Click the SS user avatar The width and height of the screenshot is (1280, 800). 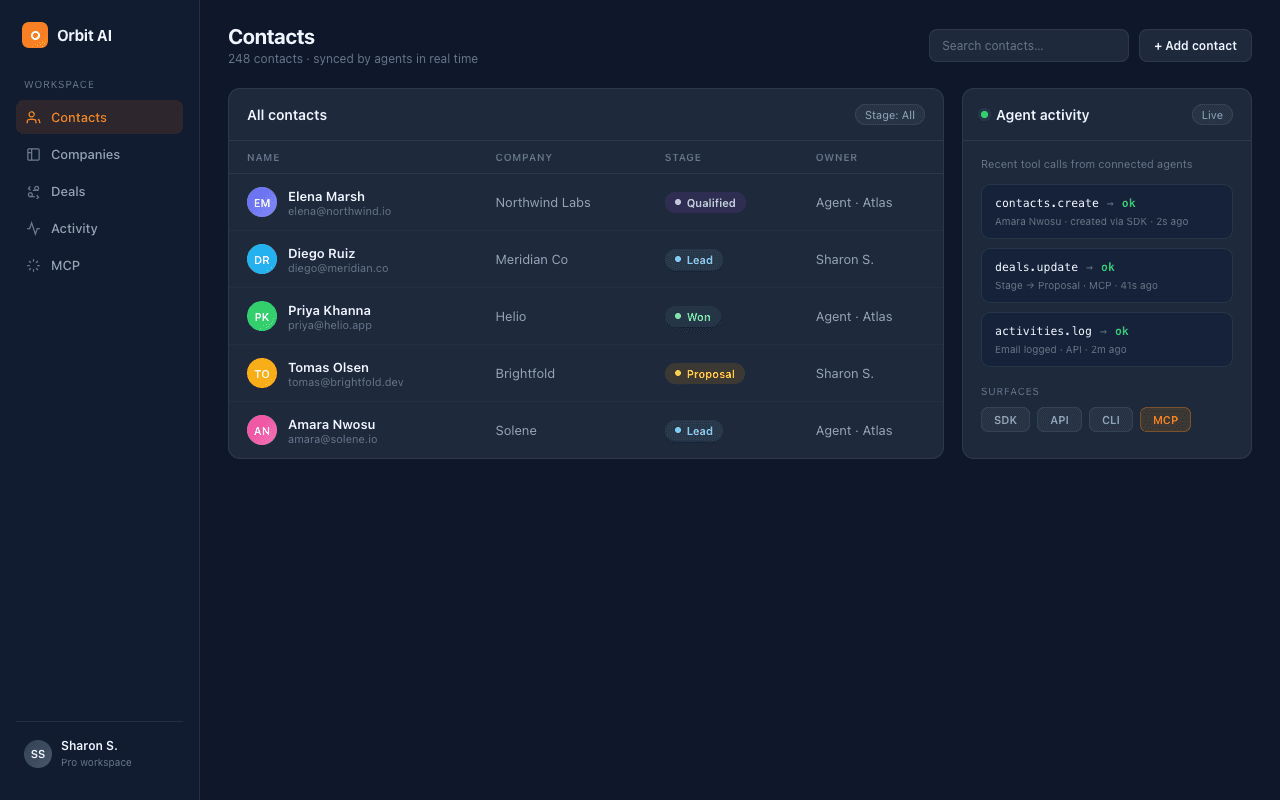[38, 754]
